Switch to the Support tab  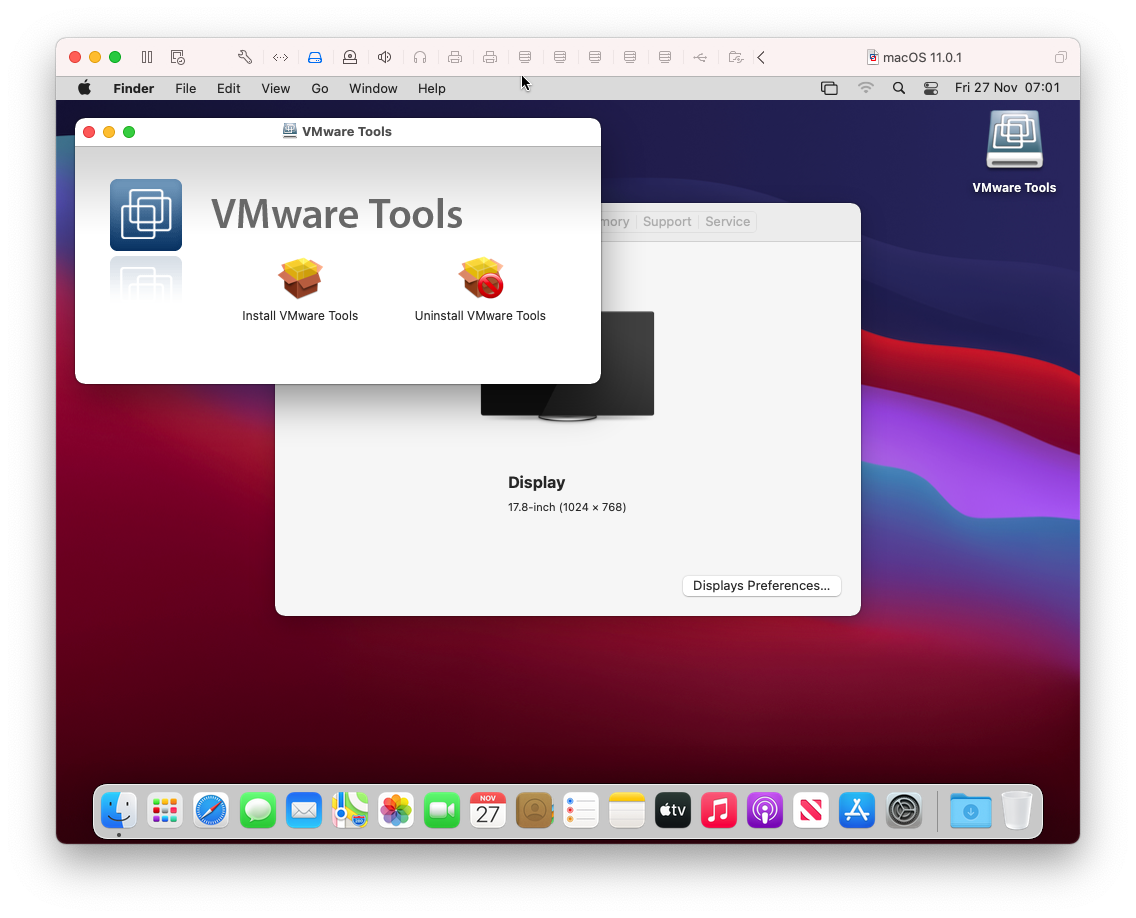tap(666, 221)
